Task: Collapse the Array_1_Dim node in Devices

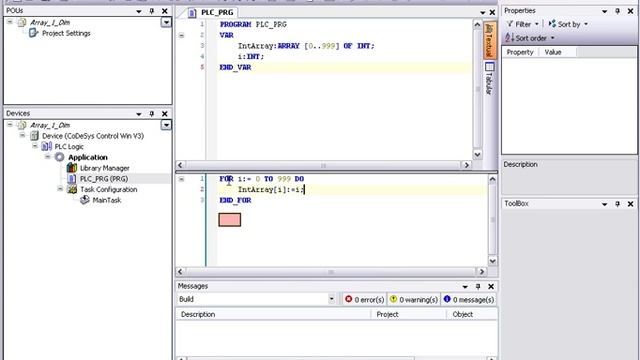Action: pos(9,124)
